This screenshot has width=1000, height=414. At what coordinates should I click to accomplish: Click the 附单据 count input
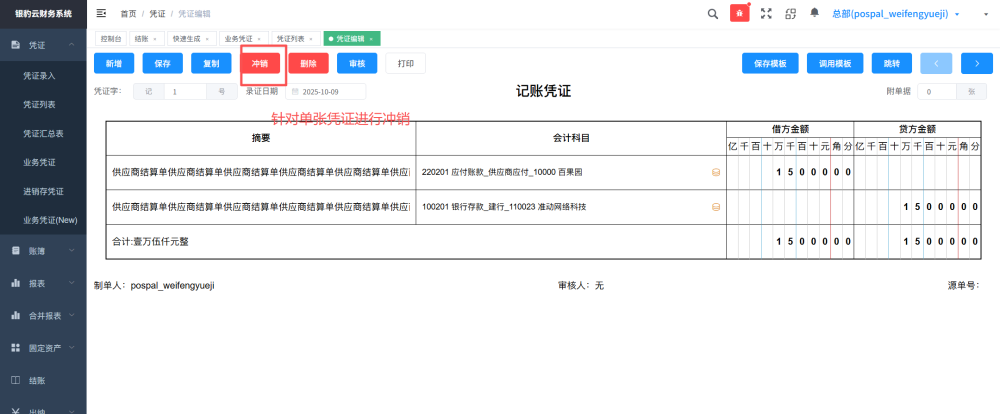[937, 92]
